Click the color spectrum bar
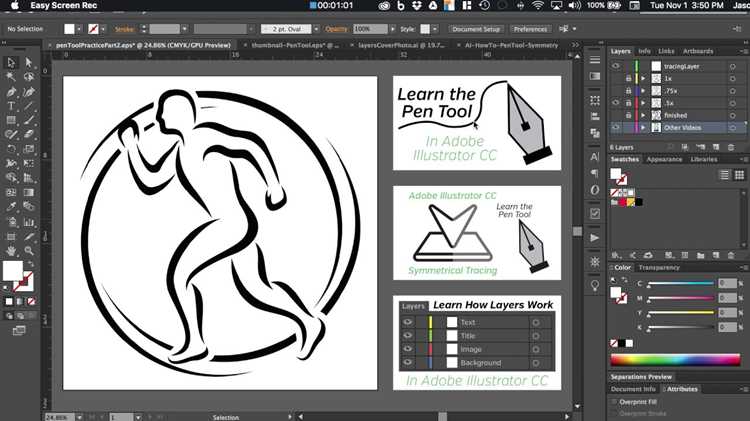This screenshot has width=750, height=421. 675,360
